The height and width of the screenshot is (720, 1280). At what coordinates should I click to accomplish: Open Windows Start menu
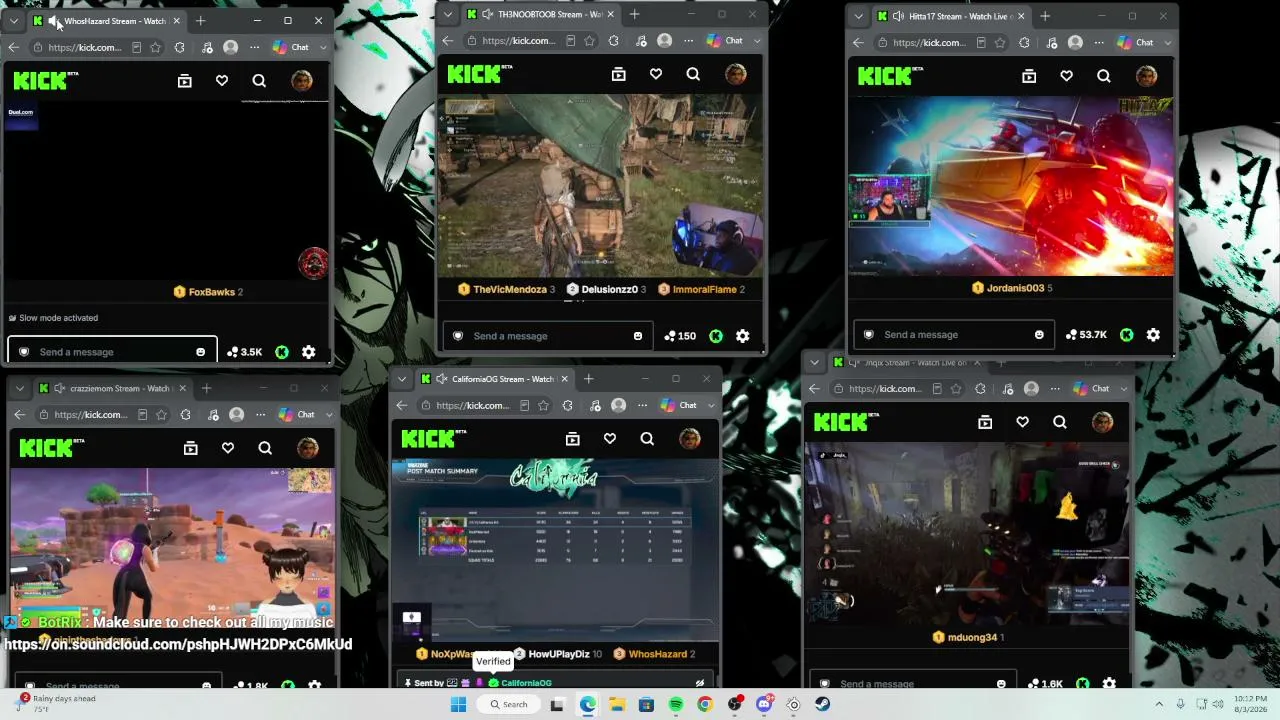pyautogui.click(x=458, y=704)
